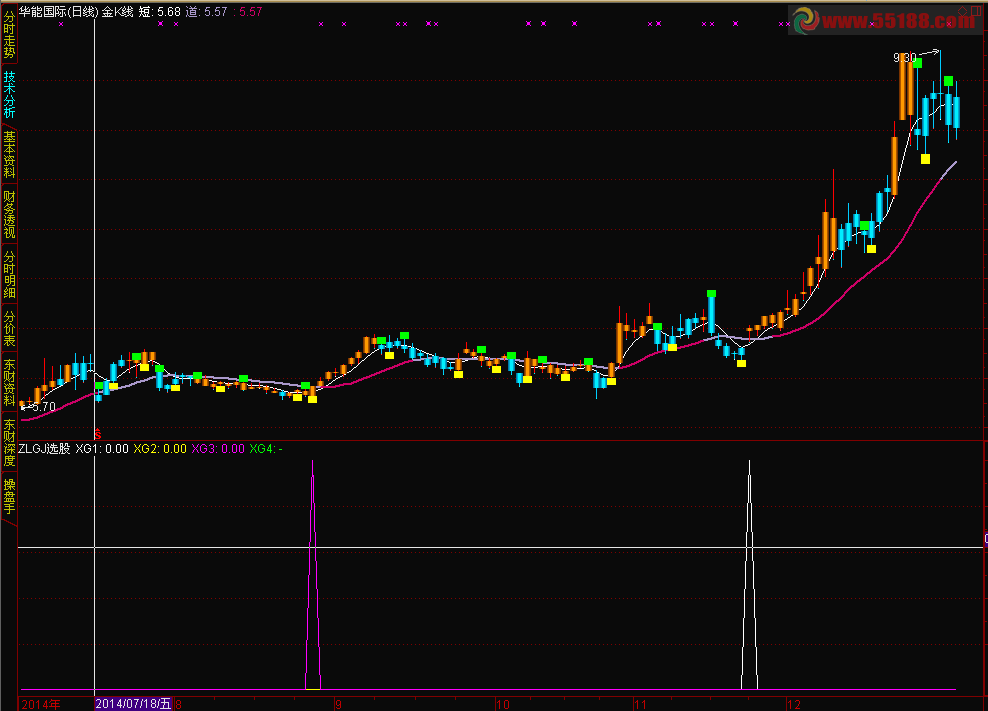The image size is (988, 711).
Task: Click the 2014年 label on time axis
Action: pos(41,704)
